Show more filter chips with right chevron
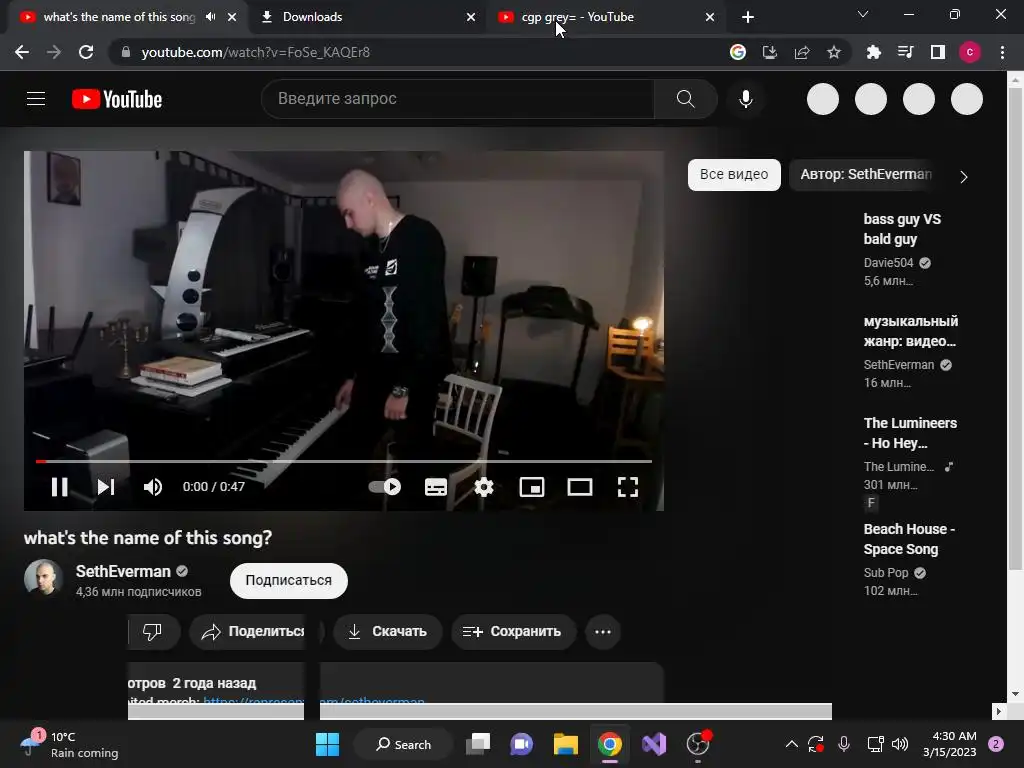1024x768 pixels. (964, 176)
